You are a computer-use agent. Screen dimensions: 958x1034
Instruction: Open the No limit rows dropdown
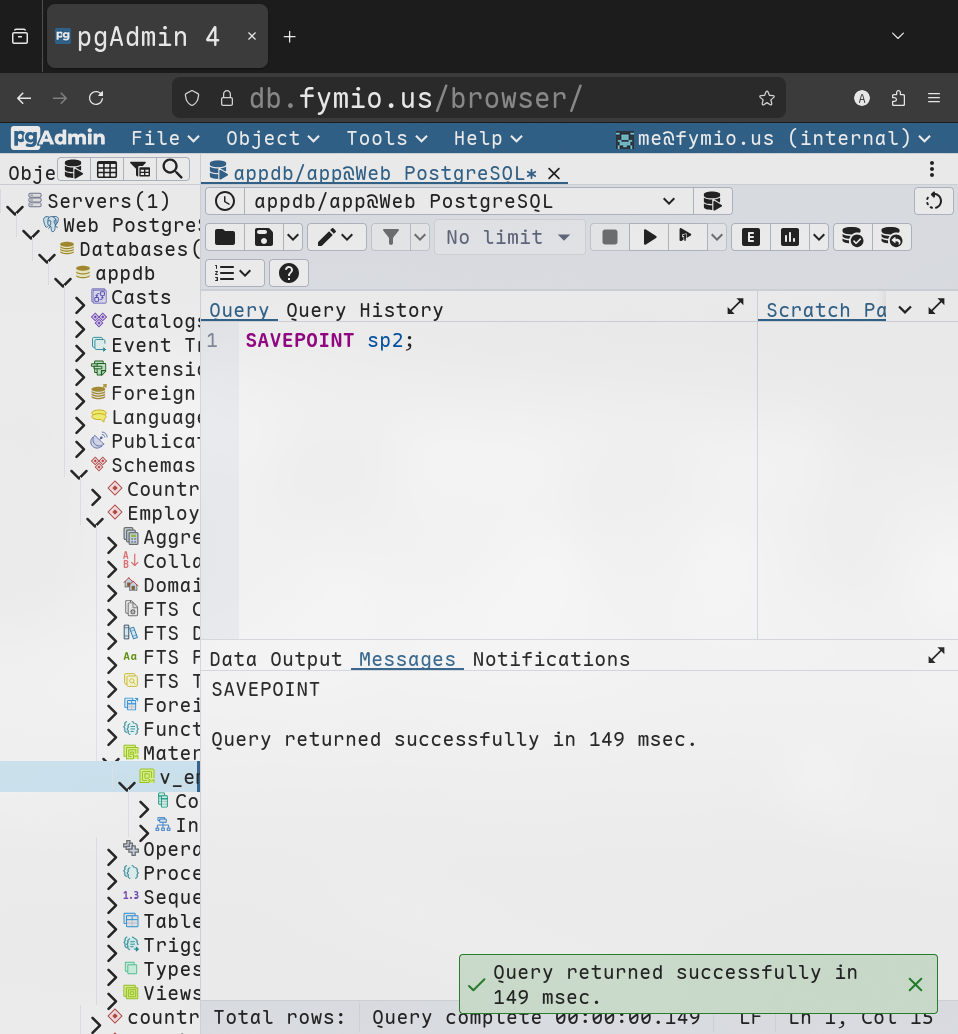[508, 237]
